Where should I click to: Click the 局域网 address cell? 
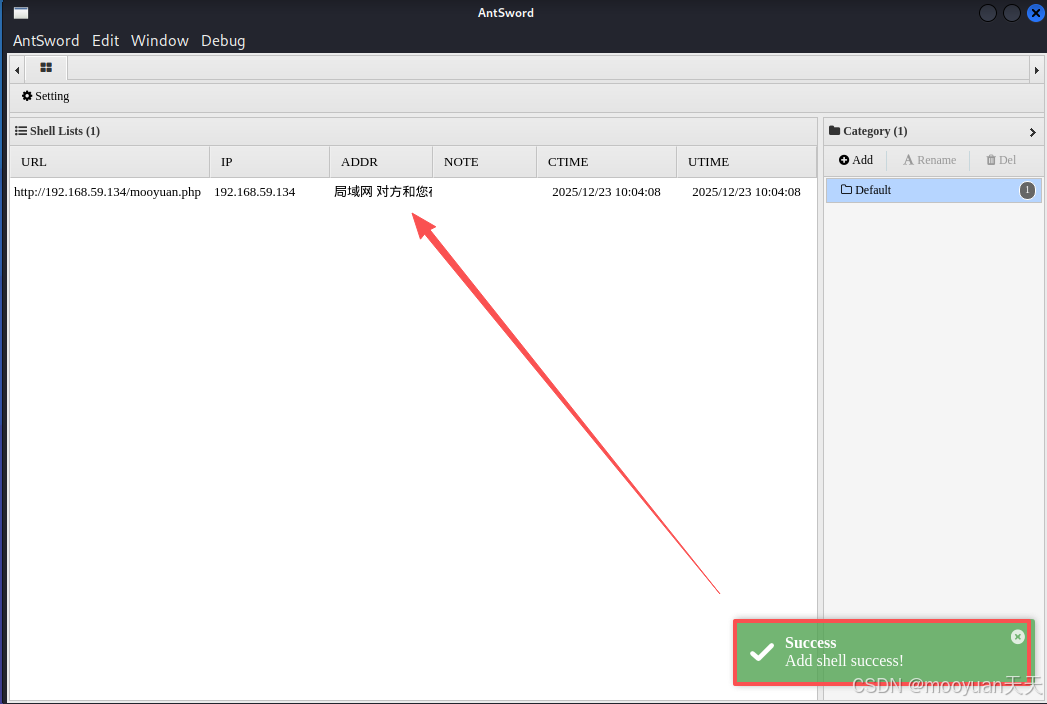pos(383,192)
